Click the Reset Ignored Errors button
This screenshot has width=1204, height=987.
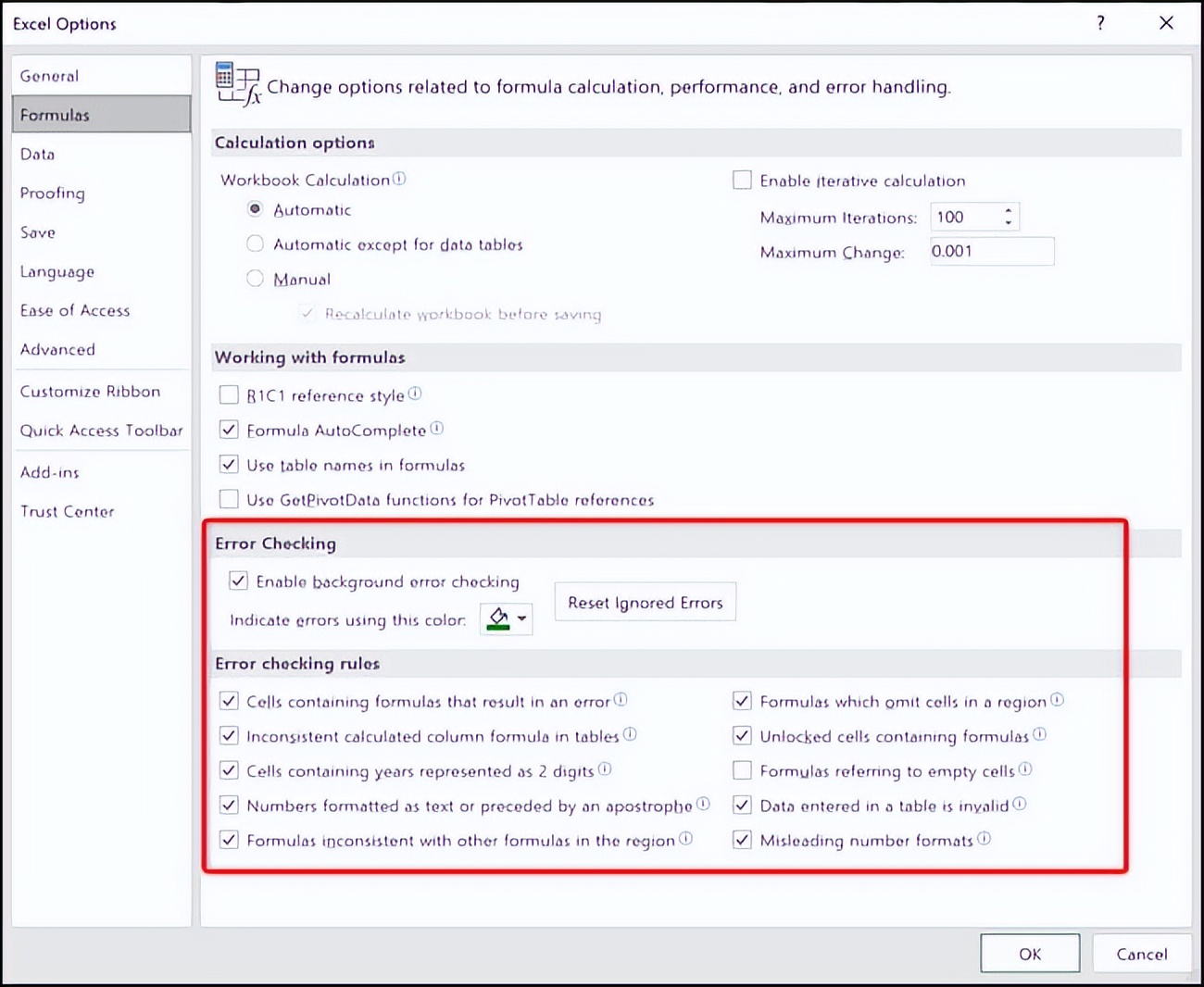tap(645, 602)
